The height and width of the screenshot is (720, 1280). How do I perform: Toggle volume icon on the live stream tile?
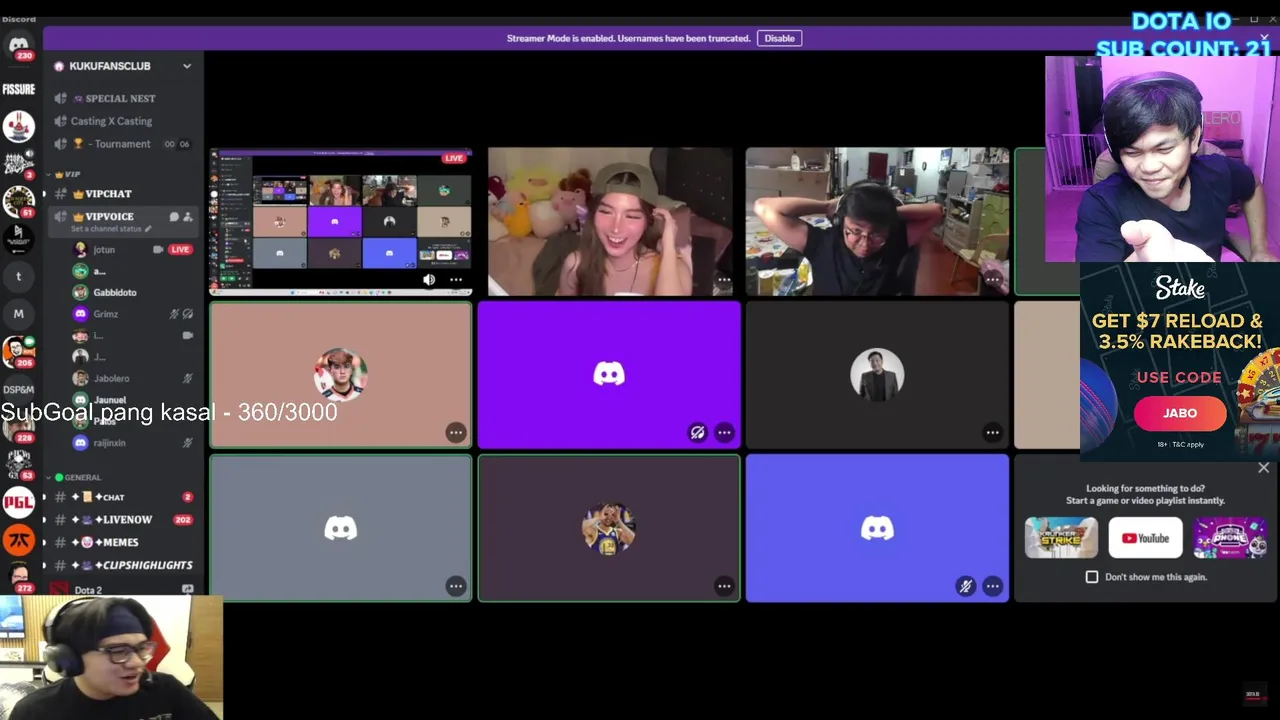coord(429,280)
